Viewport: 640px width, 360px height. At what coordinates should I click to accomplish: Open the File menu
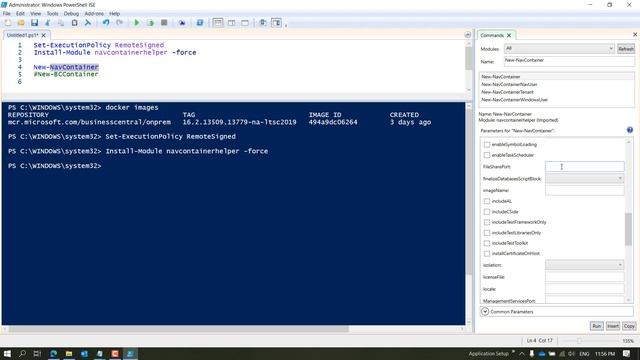point(7,13)
